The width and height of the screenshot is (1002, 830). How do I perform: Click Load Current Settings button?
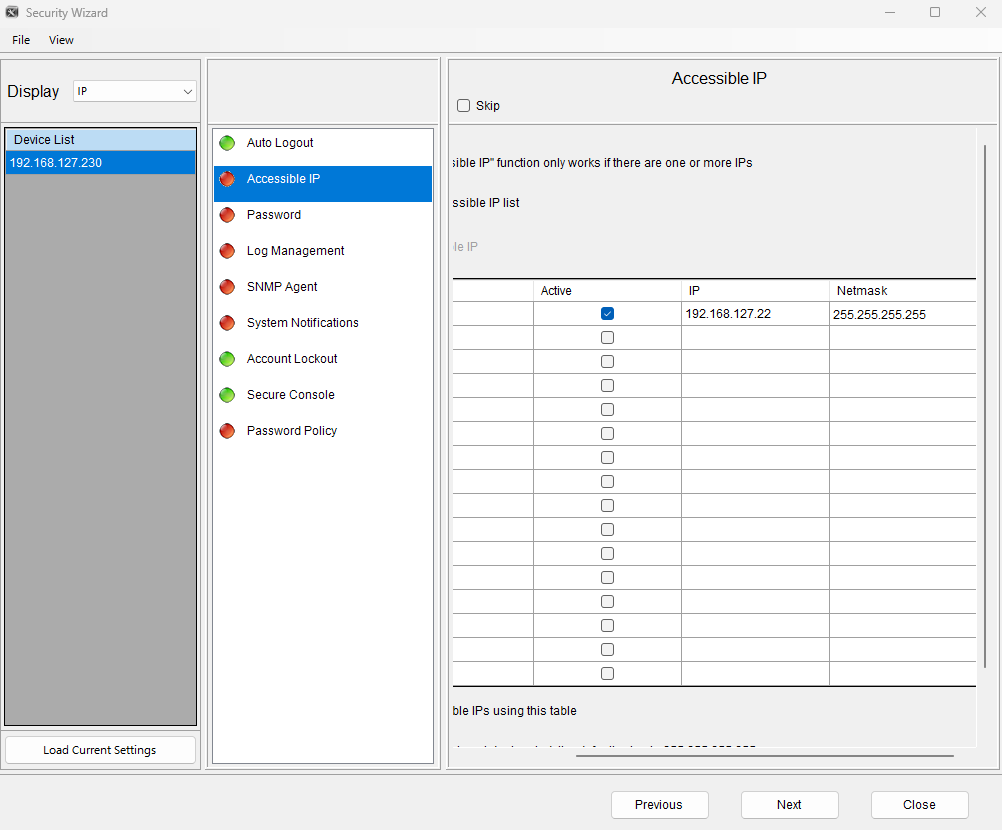click(100, 750)
